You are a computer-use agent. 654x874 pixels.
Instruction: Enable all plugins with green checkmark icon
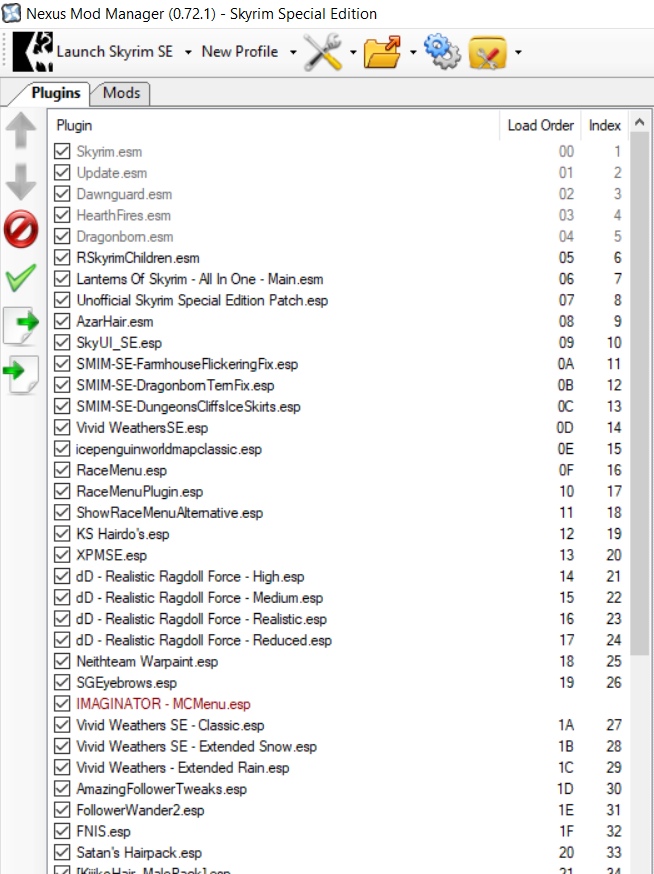pyautogui.click(x=21, y=277)
